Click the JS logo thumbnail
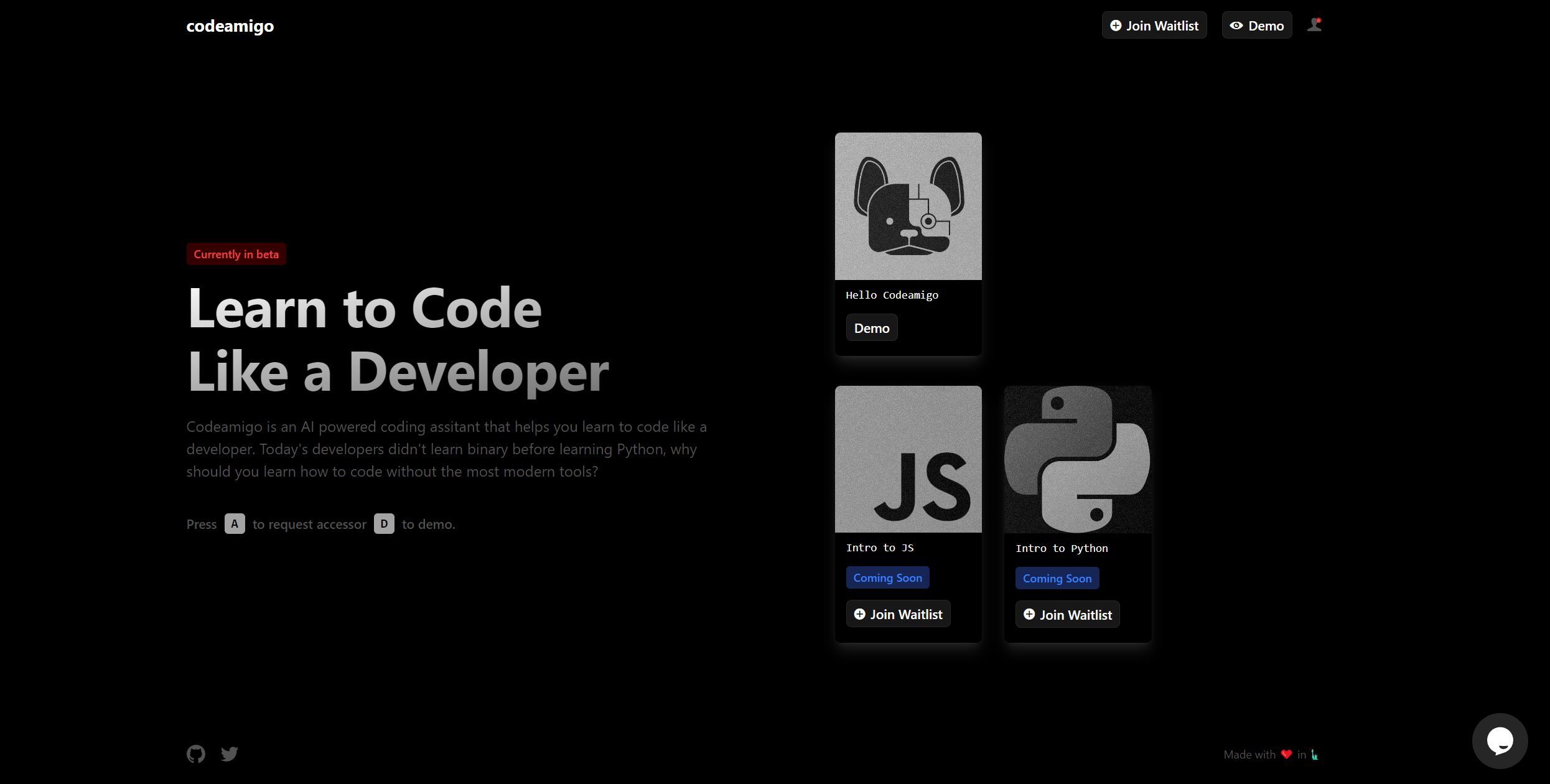This screenshot has height=784, width=1550. click(x=908, y=459)
